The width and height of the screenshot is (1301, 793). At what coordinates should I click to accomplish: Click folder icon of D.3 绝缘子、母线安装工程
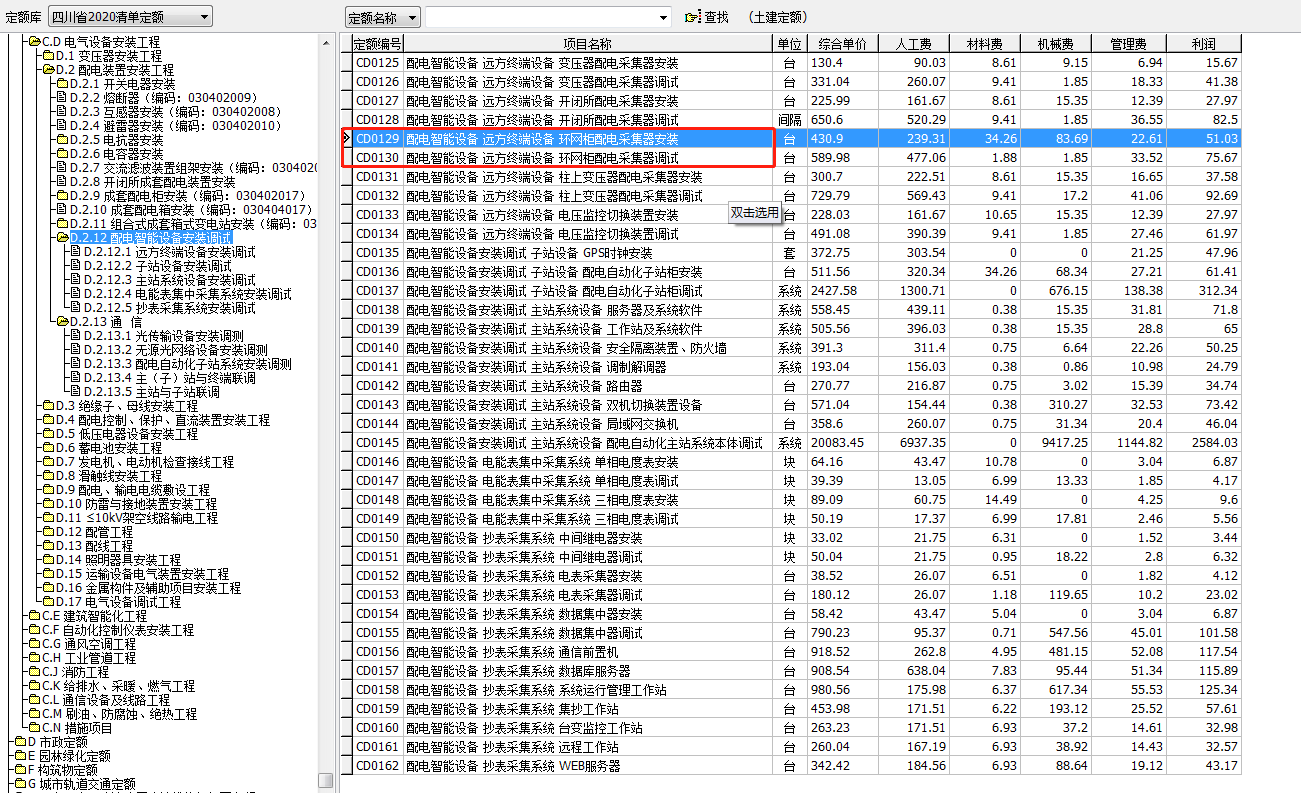[48, 406]
